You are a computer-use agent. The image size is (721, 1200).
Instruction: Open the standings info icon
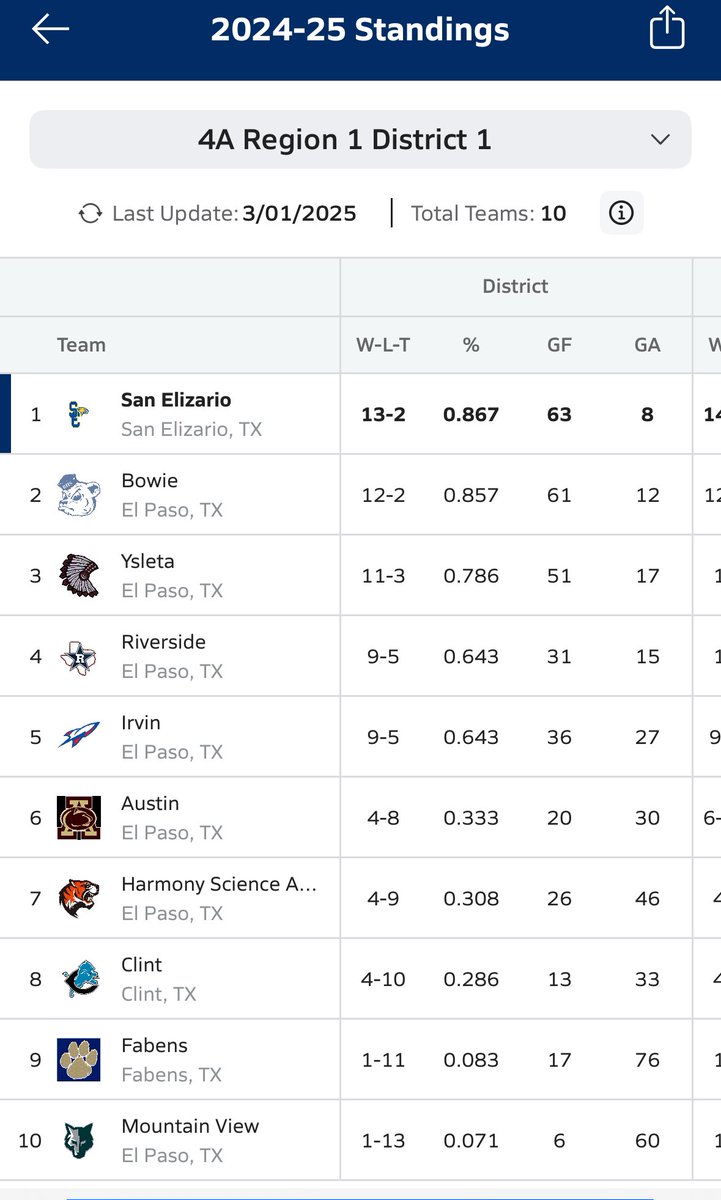[621, 213]
